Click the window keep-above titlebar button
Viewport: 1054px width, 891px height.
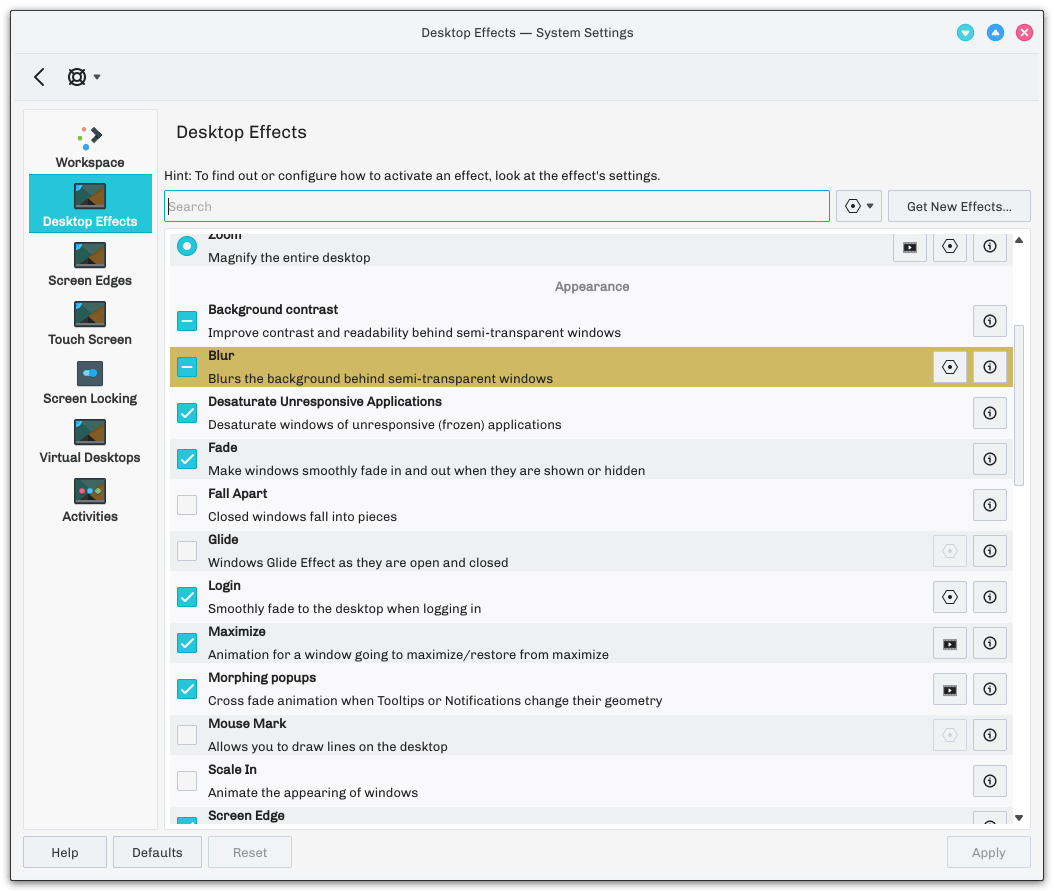(x=995, y=32)
